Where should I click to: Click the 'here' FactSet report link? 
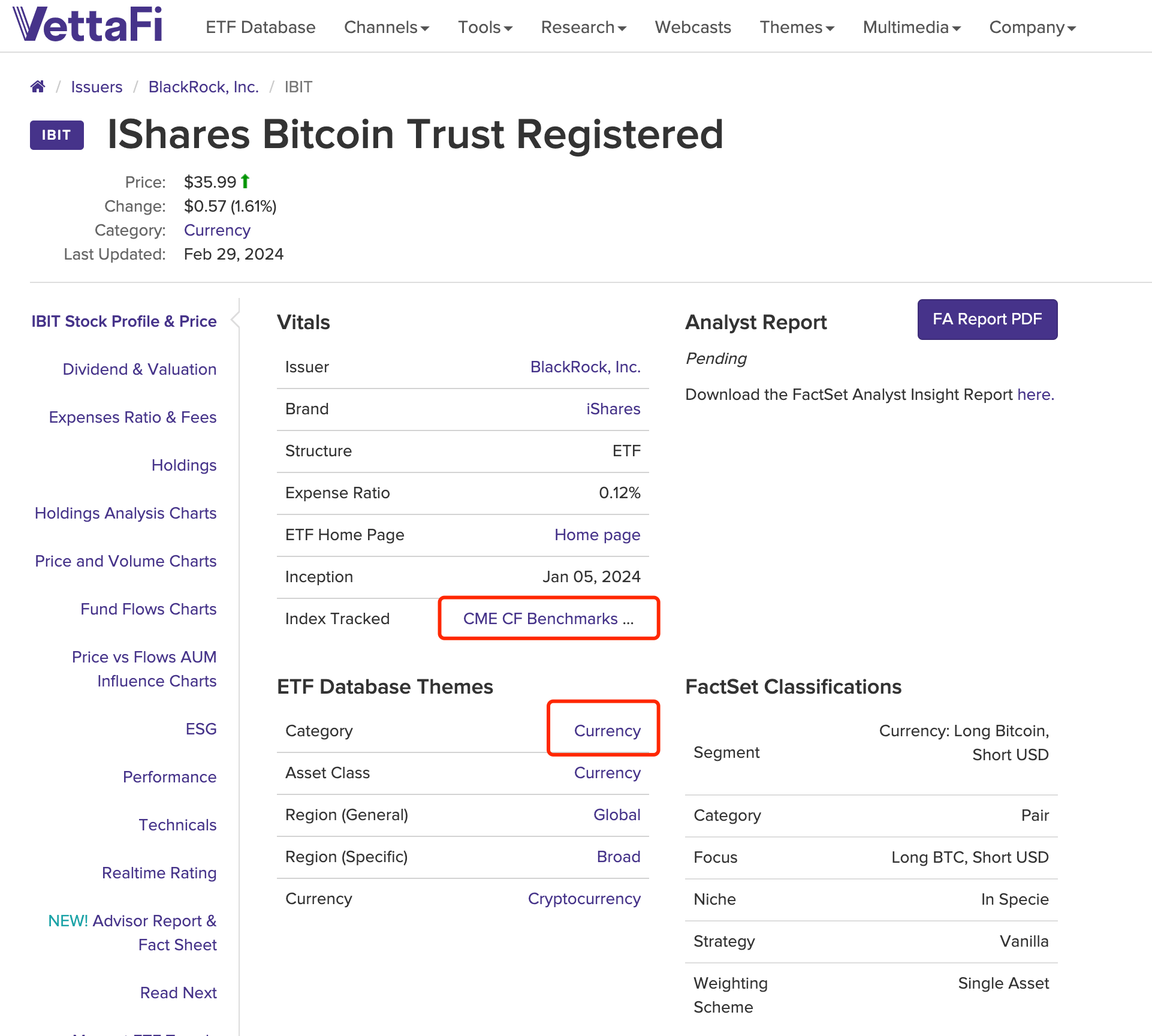(x=1035, y=394)
